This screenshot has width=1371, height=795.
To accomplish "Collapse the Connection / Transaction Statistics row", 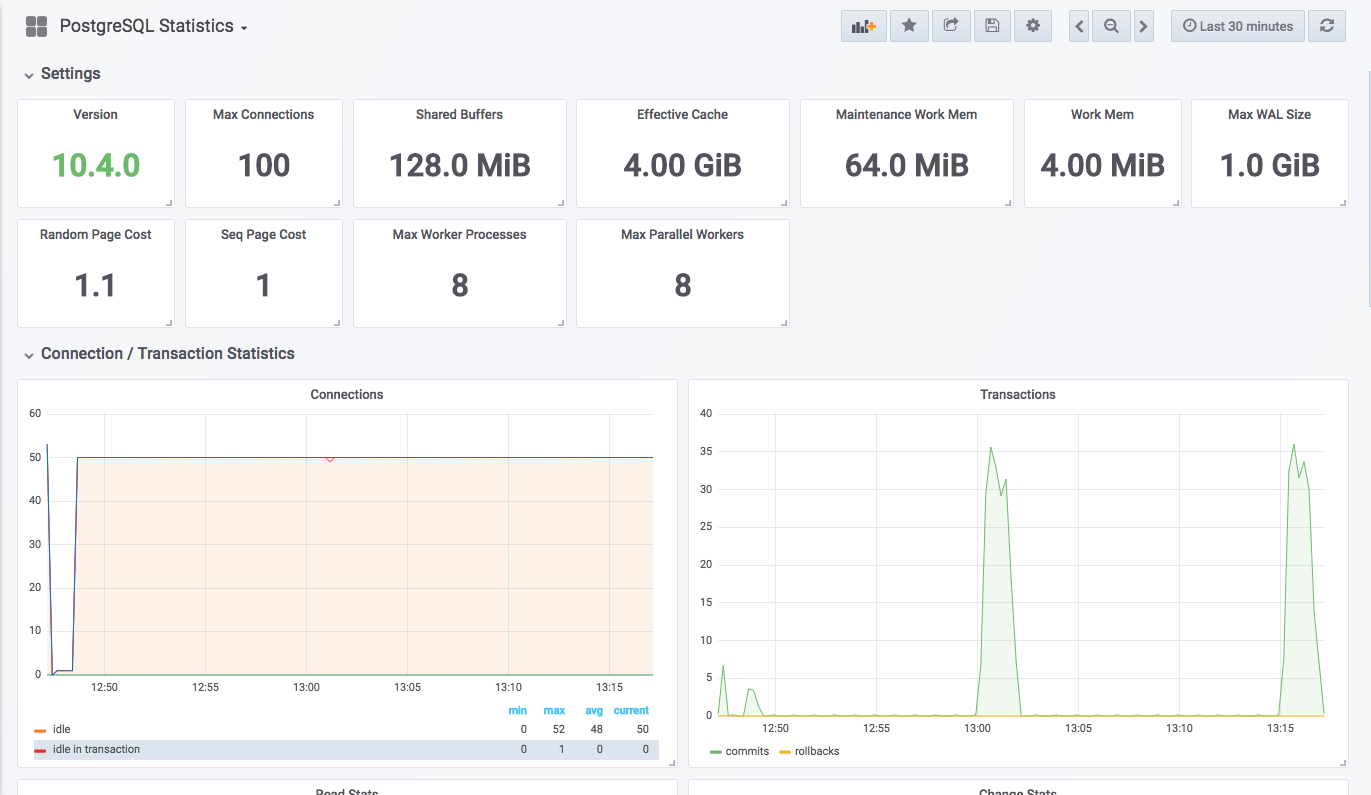I will (x=159, y=354).
